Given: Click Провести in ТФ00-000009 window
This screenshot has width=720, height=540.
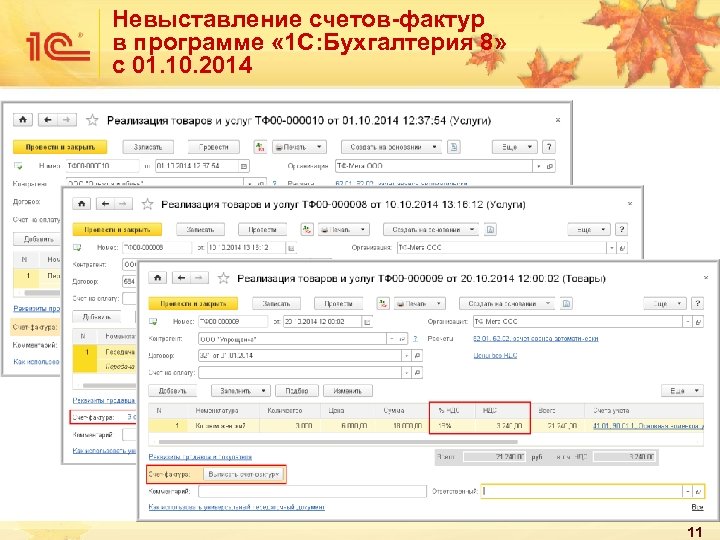Looking at the screenshot, I should click(338, 304).
